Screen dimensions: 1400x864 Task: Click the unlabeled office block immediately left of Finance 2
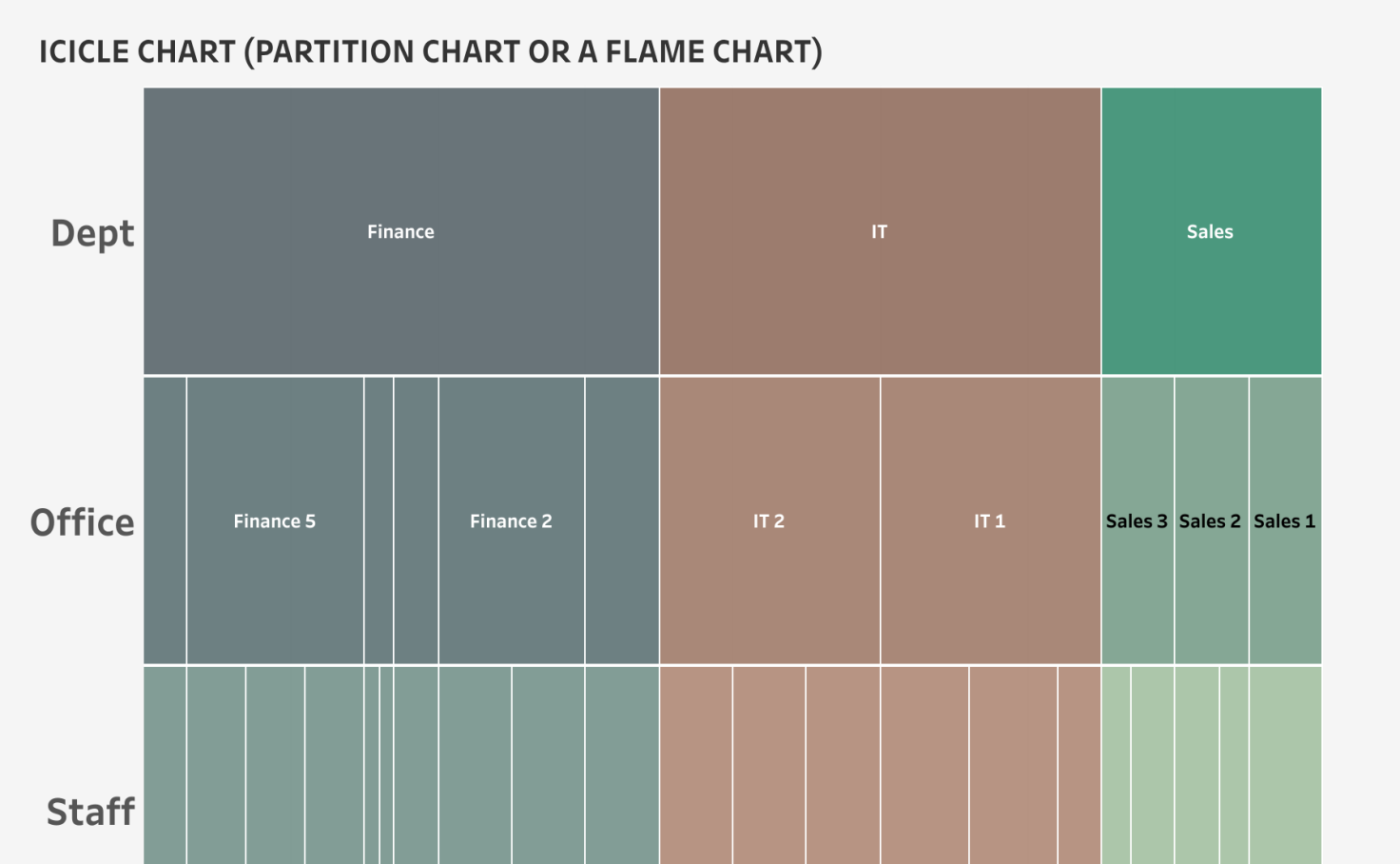point(416,520)
